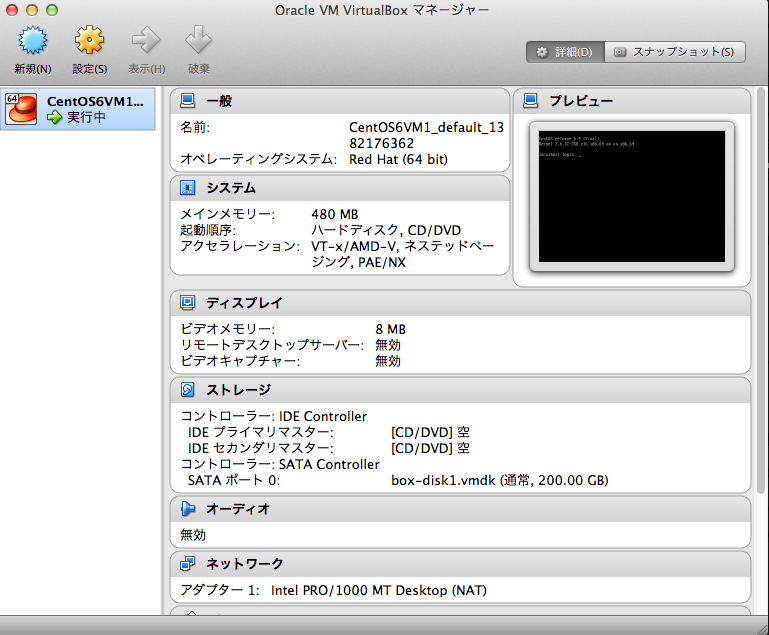This screenshot has height=635, width=769.
Task: Switch to Details (詳細) view button
Action: tap(565, 52)
